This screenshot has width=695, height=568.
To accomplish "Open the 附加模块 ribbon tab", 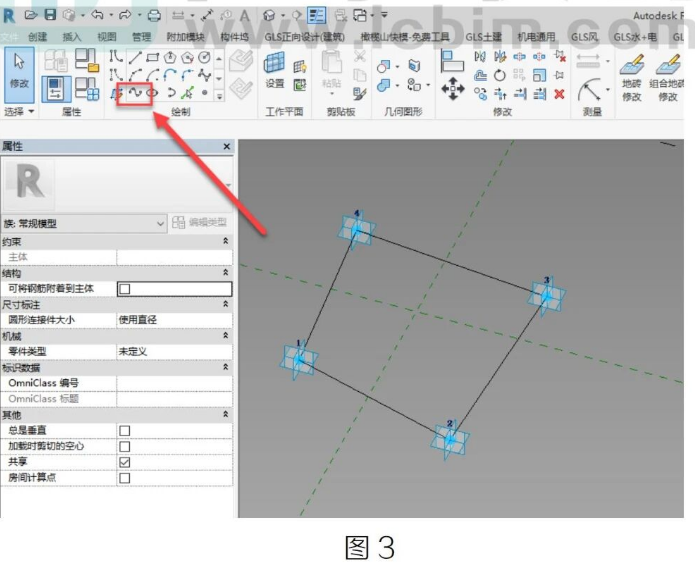I will coord(185,37).
